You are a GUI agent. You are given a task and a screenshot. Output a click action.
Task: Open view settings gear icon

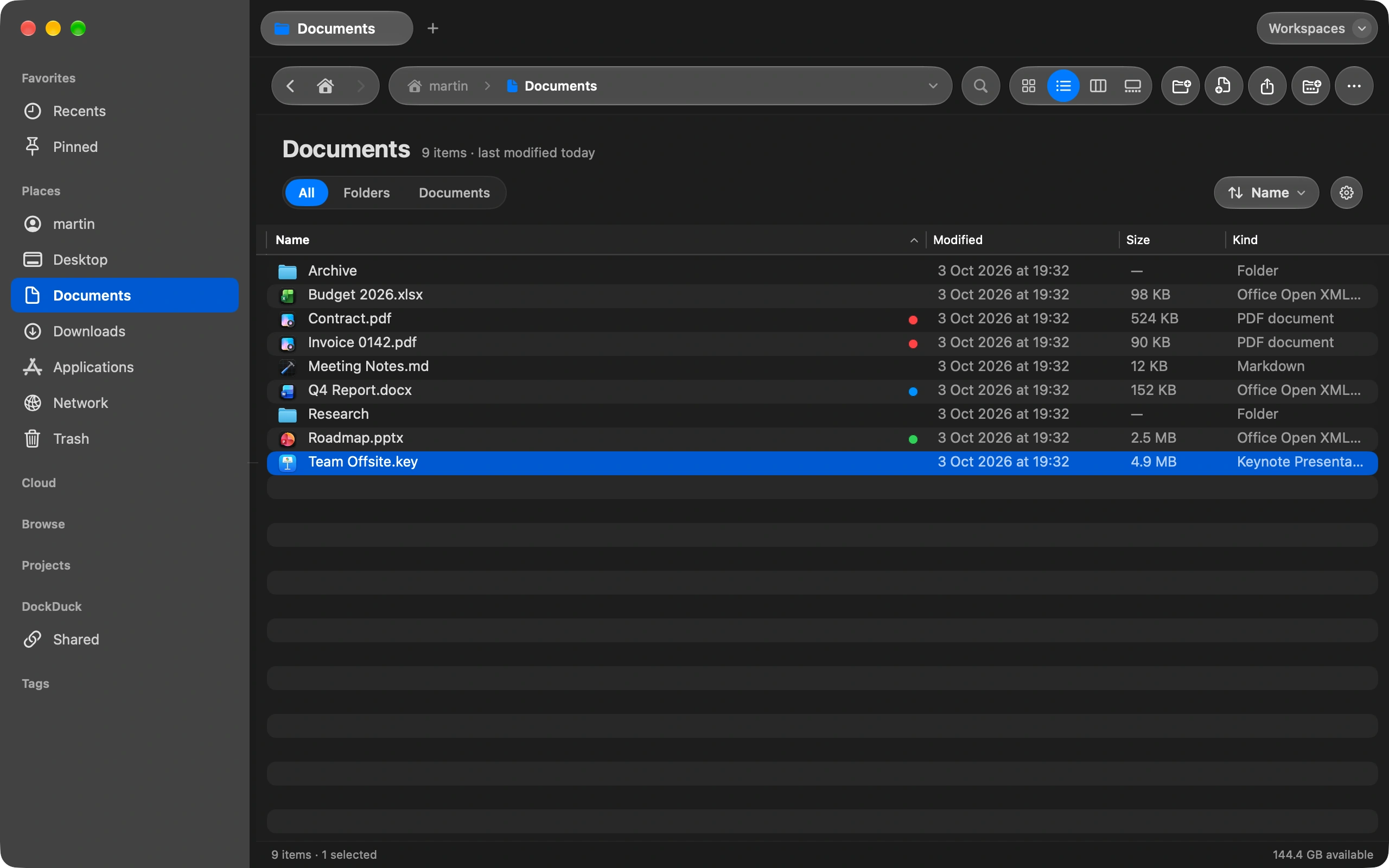[x=1346, y=193]
